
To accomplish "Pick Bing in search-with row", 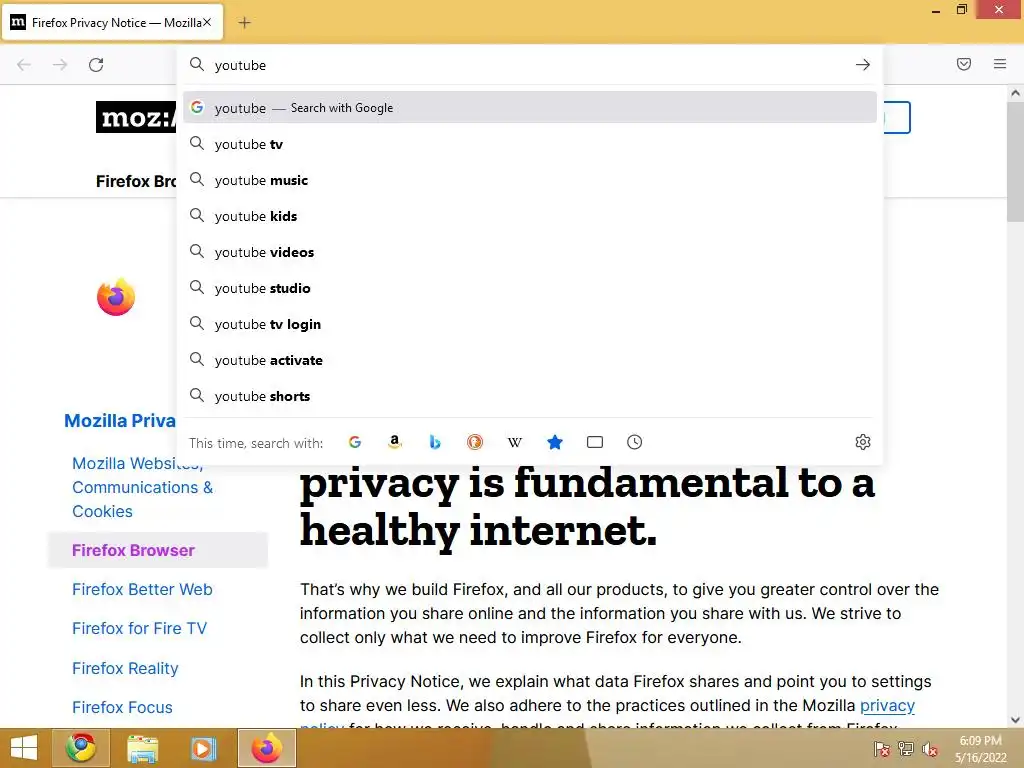I will click(435, 442).
